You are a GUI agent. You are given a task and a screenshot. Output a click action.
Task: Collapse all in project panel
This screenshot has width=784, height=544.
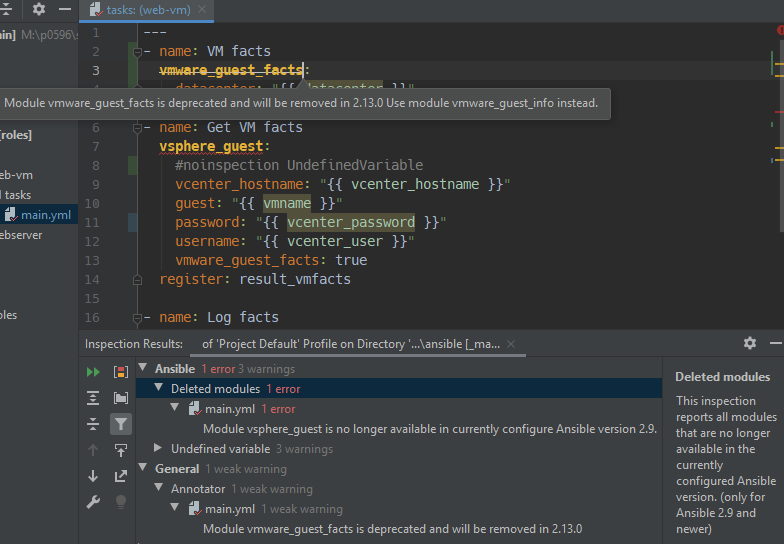click(6, 9)
